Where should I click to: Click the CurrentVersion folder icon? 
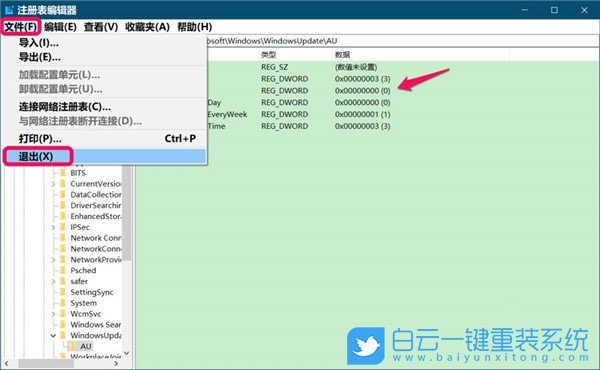pyautogui.click(x=63, y=184)
